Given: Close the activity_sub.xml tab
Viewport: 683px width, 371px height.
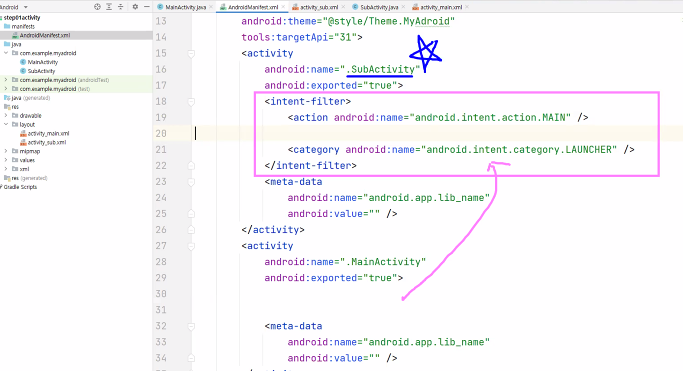Looking at the screenshot, I should pyautogui.click(x=343, y=7).
